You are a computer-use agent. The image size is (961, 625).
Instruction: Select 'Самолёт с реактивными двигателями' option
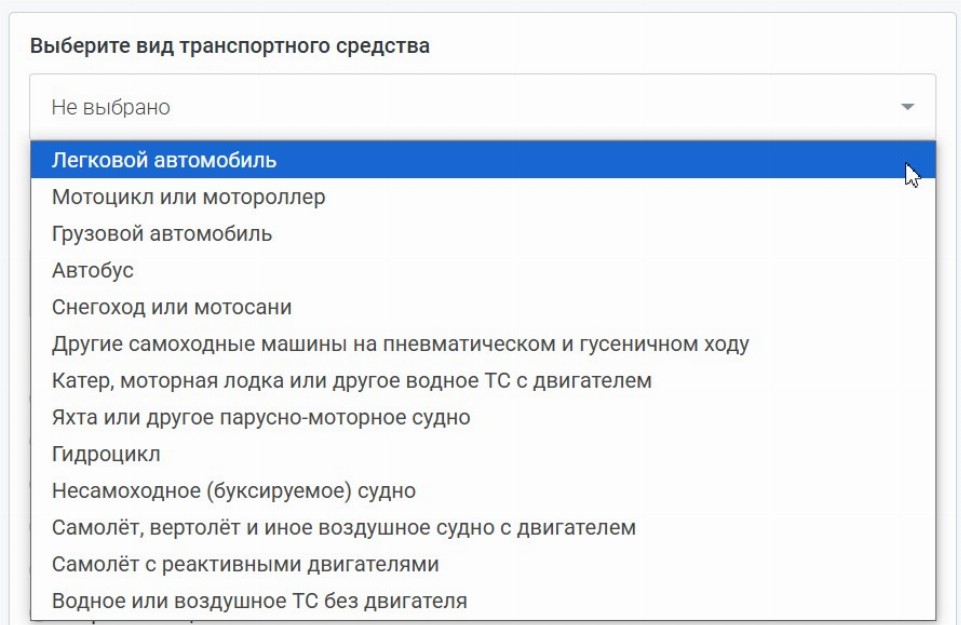[246, 564]
